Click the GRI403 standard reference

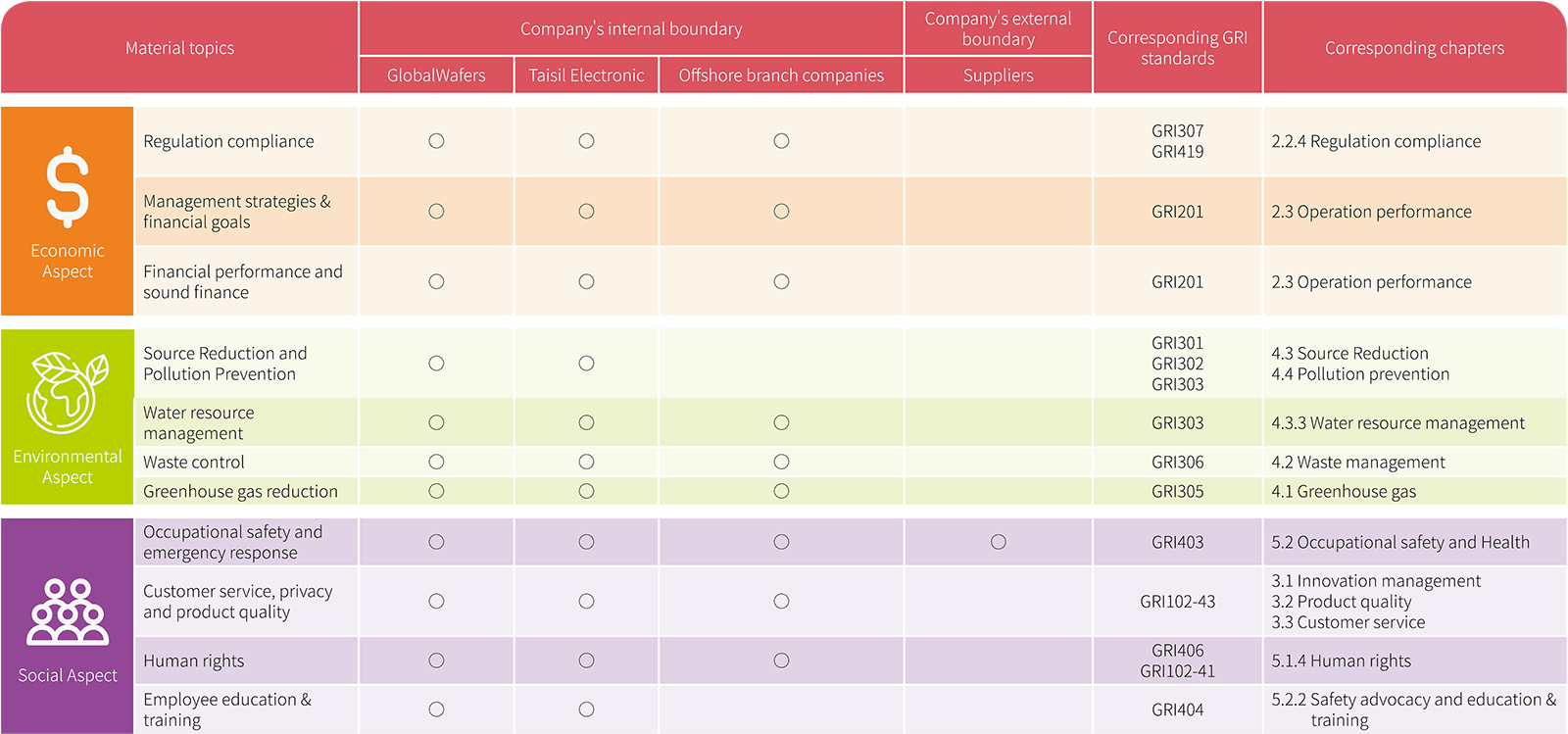click(1177, 542)
